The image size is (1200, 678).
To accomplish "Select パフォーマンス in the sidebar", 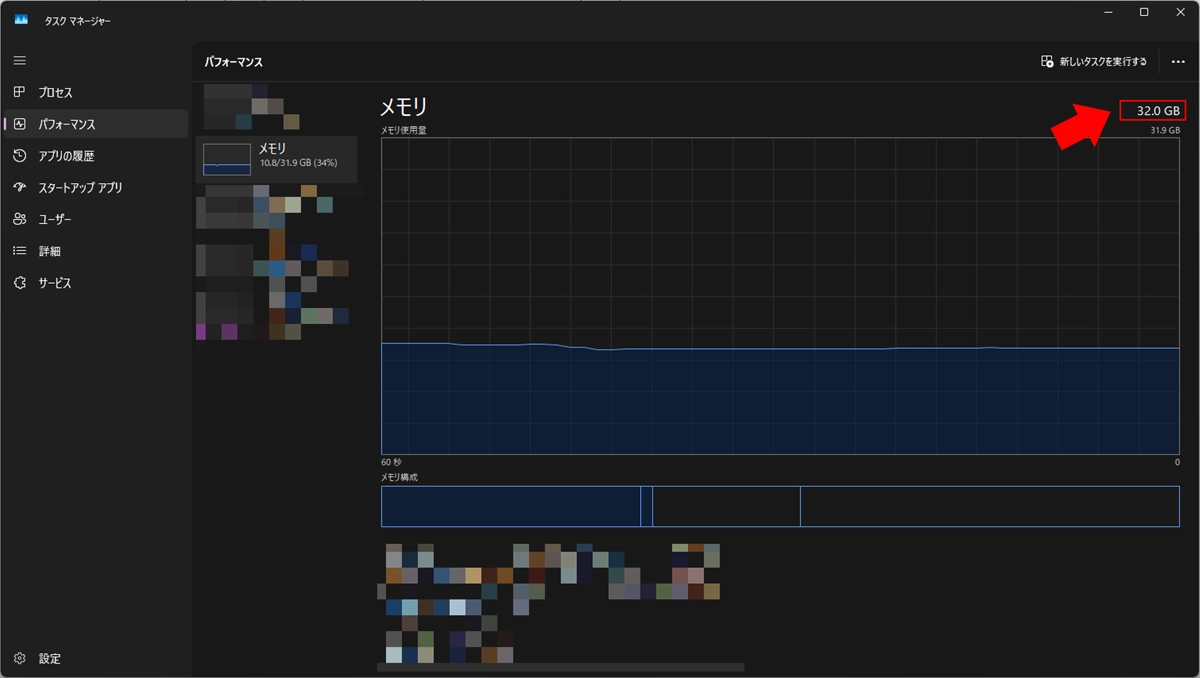I will (x=66, y=125).
